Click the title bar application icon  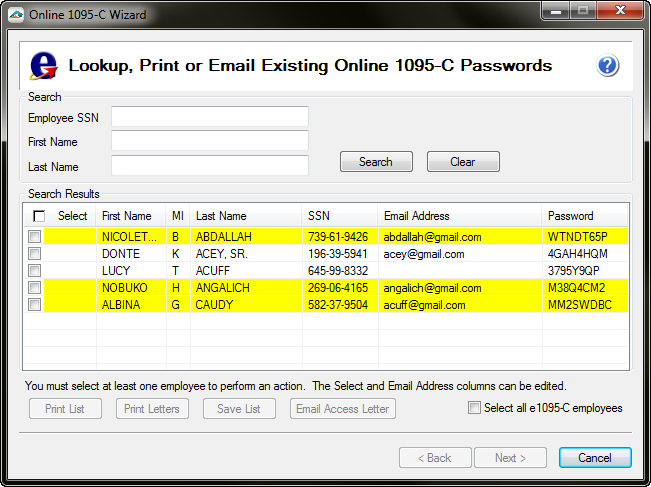(14, 13)
